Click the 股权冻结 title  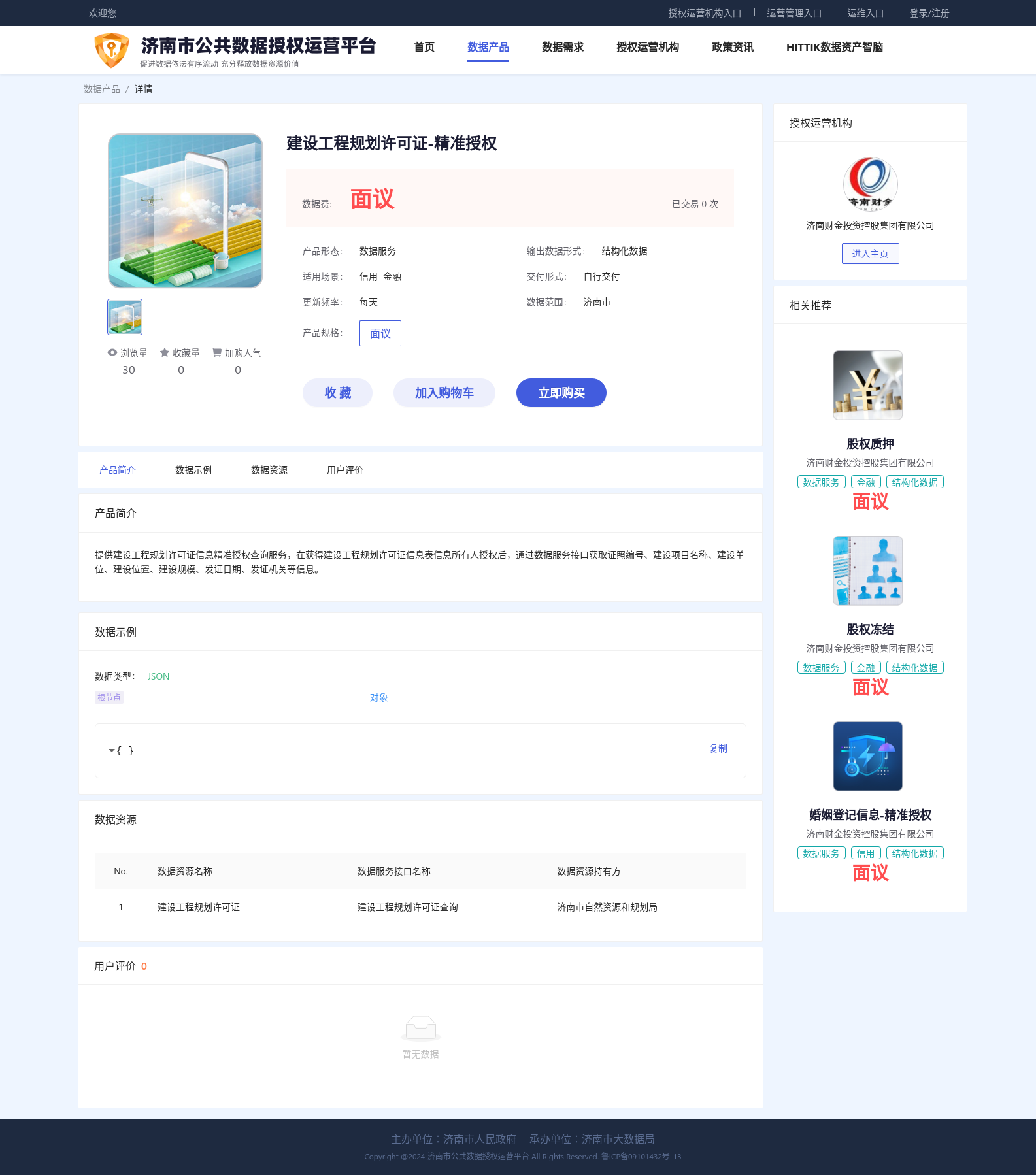[x=870, y=629]
